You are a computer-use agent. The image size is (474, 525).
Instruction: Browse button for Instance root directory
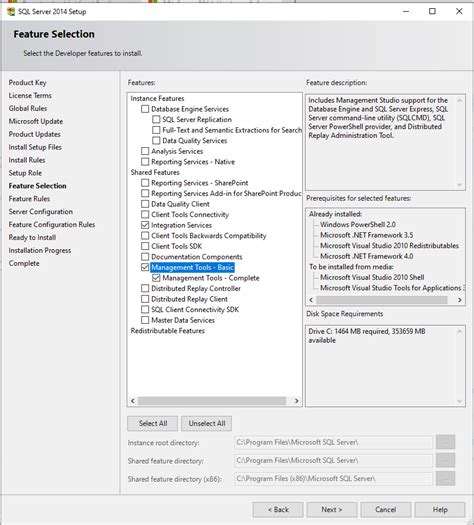click(445, 442)
